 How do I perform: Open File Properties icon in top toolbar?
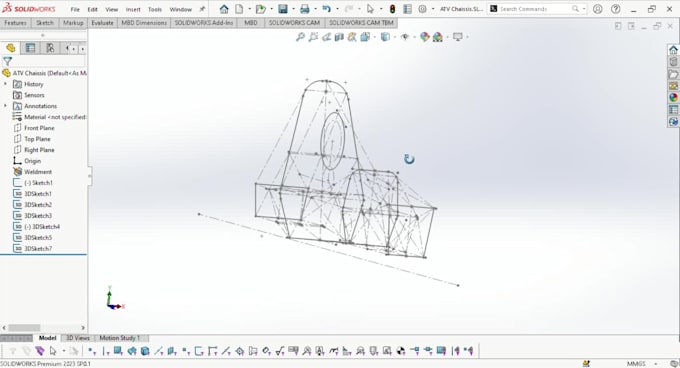coord(407,9)
